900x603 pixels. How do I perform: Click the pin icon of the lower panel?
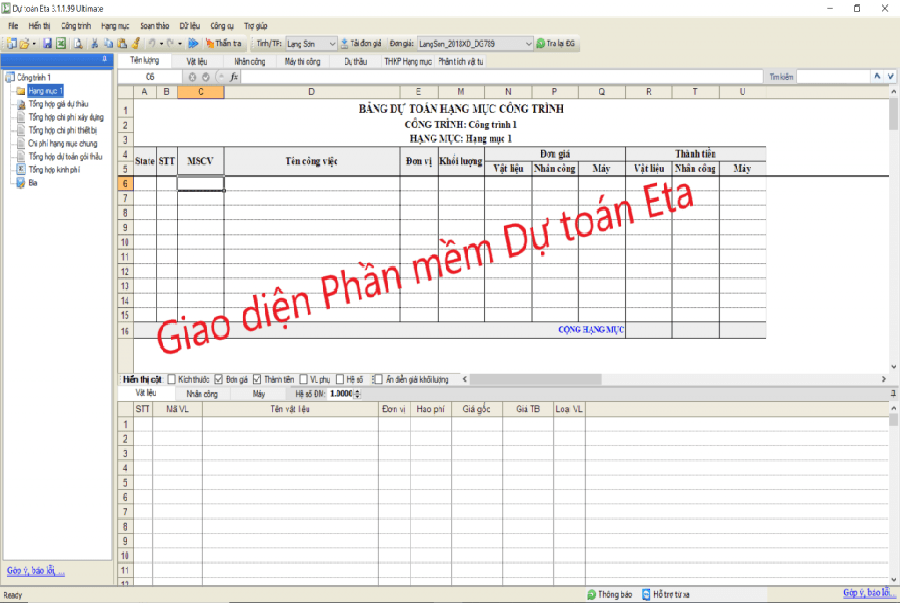click(893, 394)
